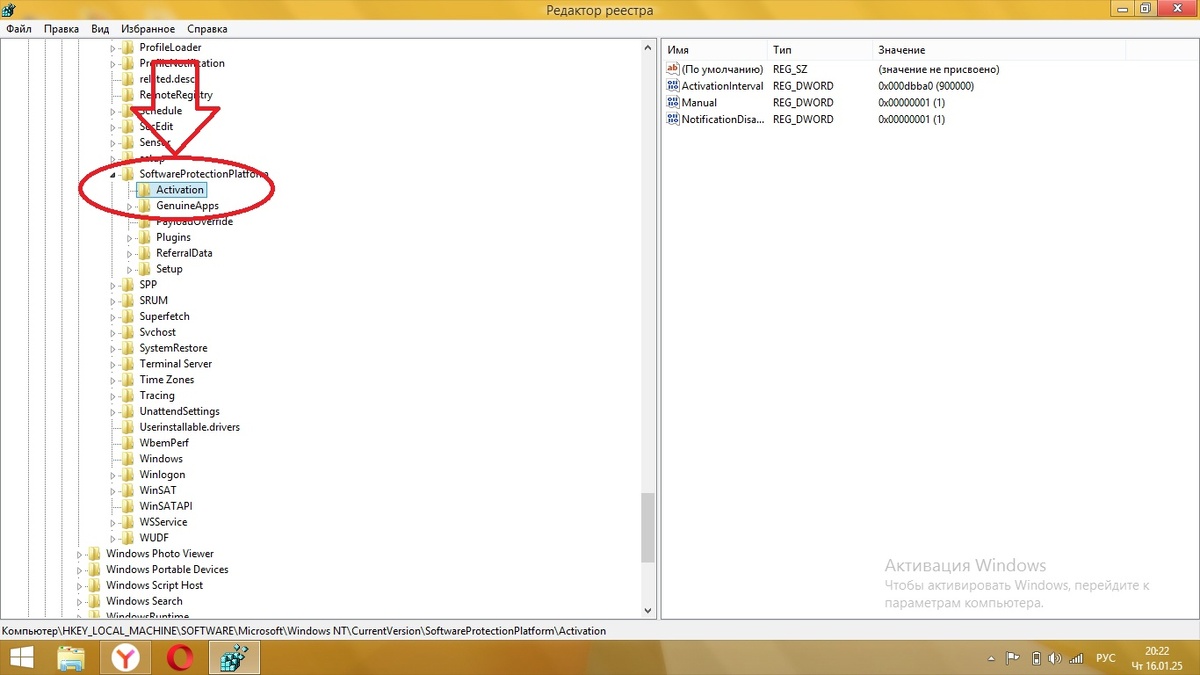The width and height of the screenshot is (1200, 675).
Task: Open the Правка menu
Action: [61, 29]
